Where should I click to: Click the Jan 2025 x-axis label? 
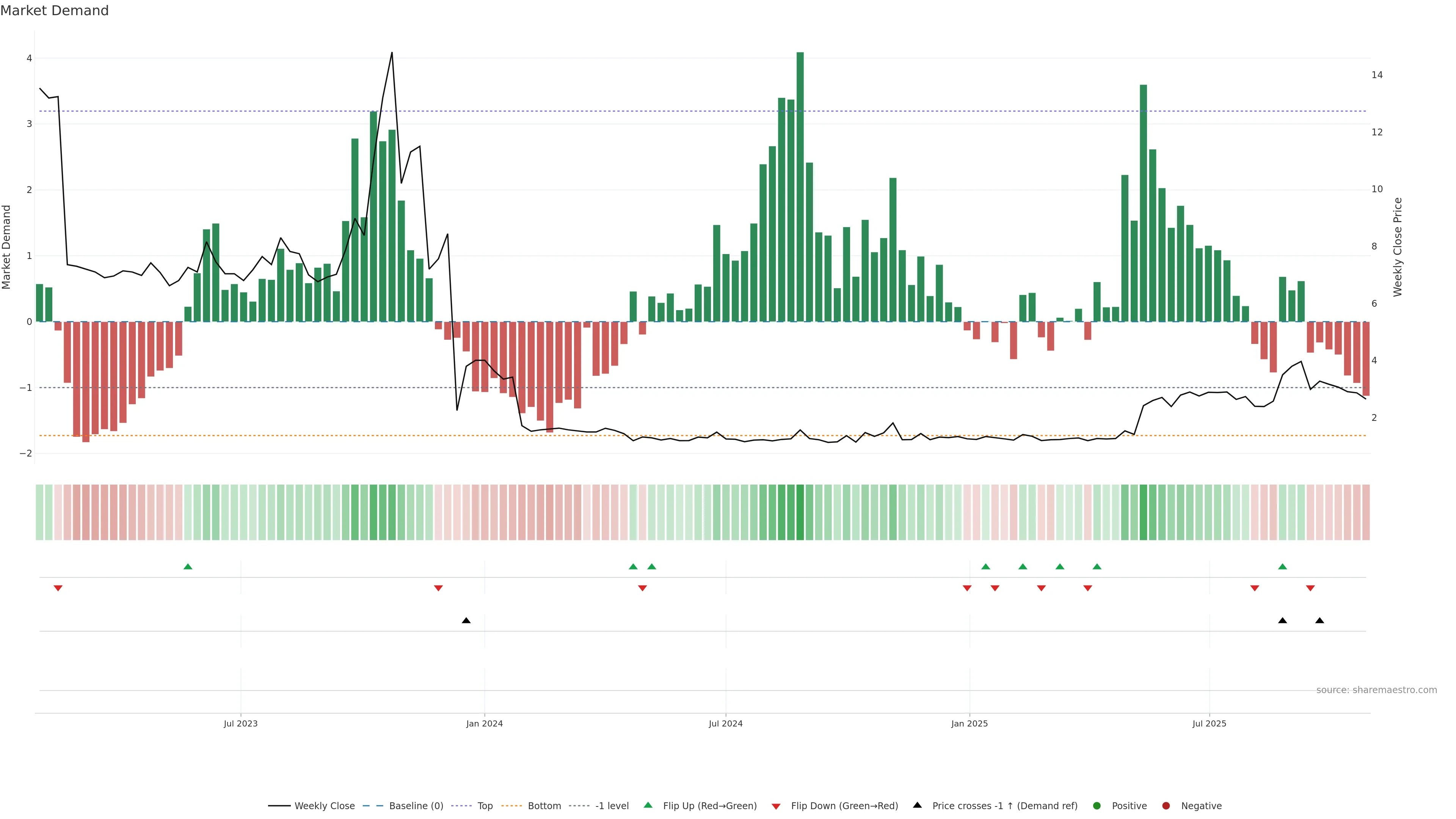tap(970, 724)
